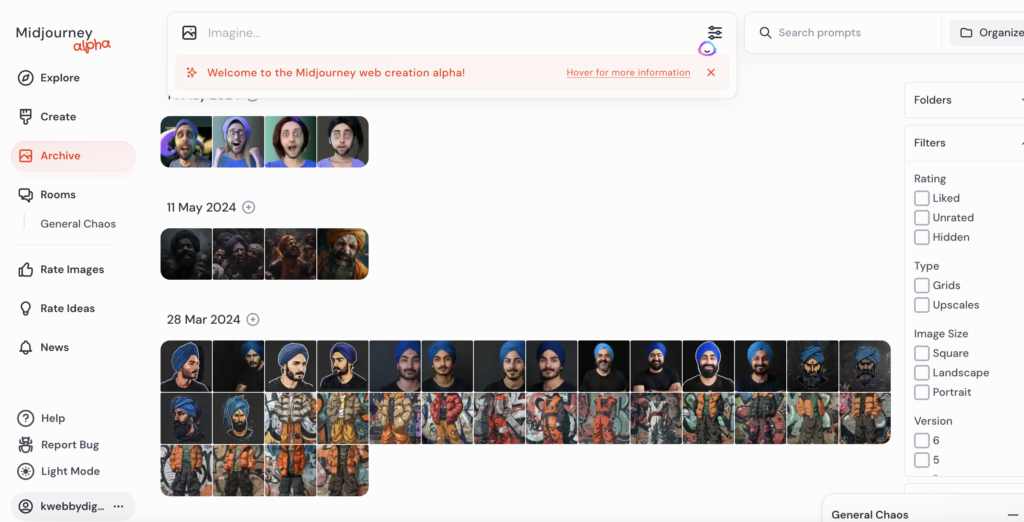
Task: Click the plus icon beside 28 Mar 2024
Action: tap(253, 319)
